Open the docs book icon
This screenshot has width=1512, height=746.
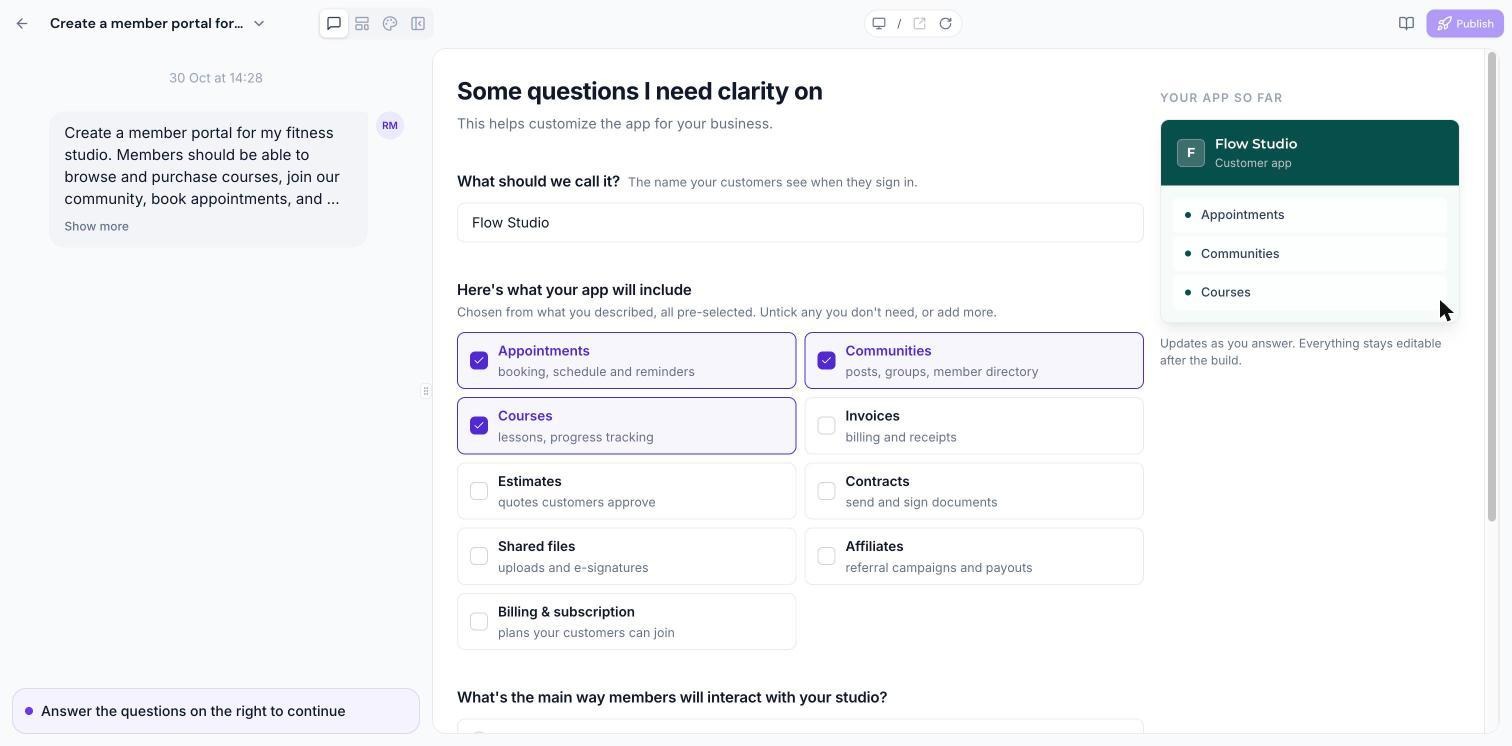[1406, 23]
